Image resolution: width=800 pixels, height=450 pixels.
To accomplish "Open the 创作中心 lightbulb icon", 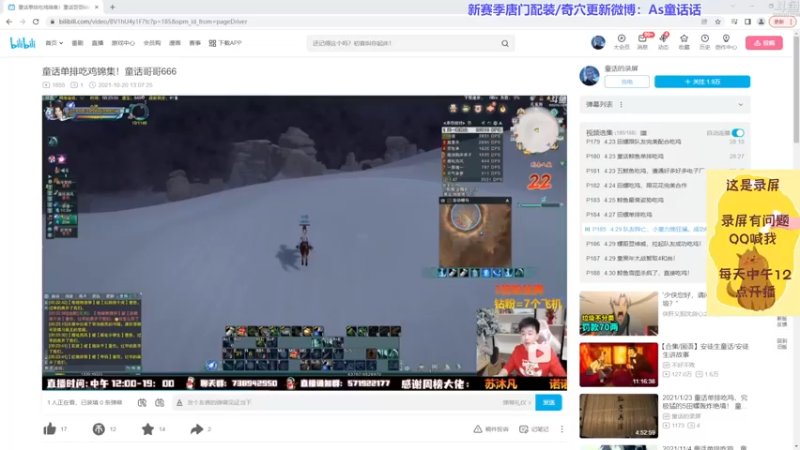I will [726, 42].
